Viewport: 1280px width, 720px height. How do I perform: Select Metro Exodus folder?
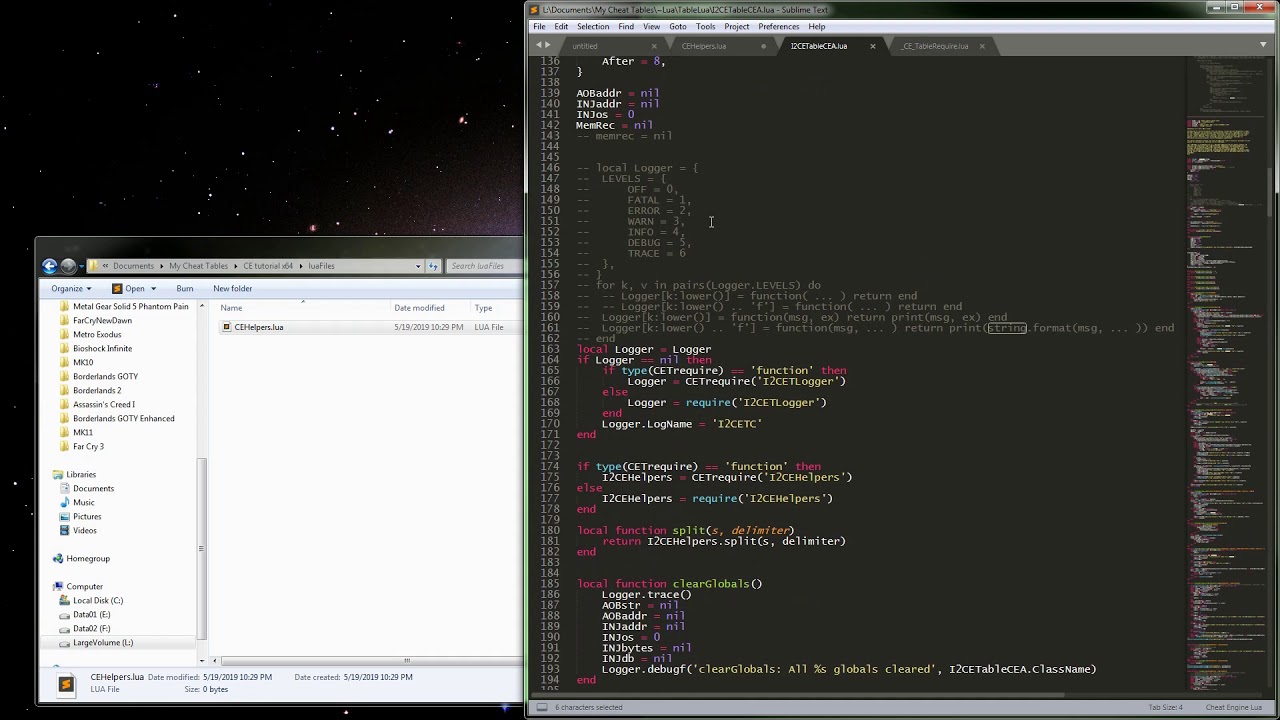pyautogui.click(x=97, y=334)
